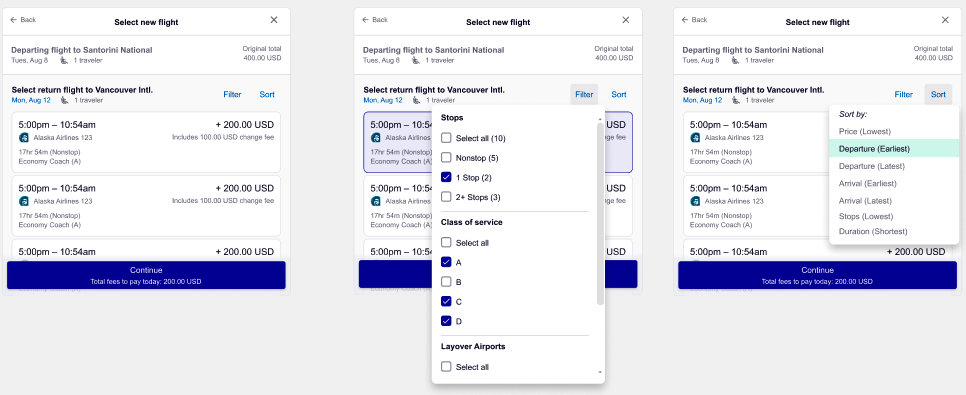This screenshot has height=395, width=966.
Task: Check Select all (10) under Stops
Action: [447, 138]
